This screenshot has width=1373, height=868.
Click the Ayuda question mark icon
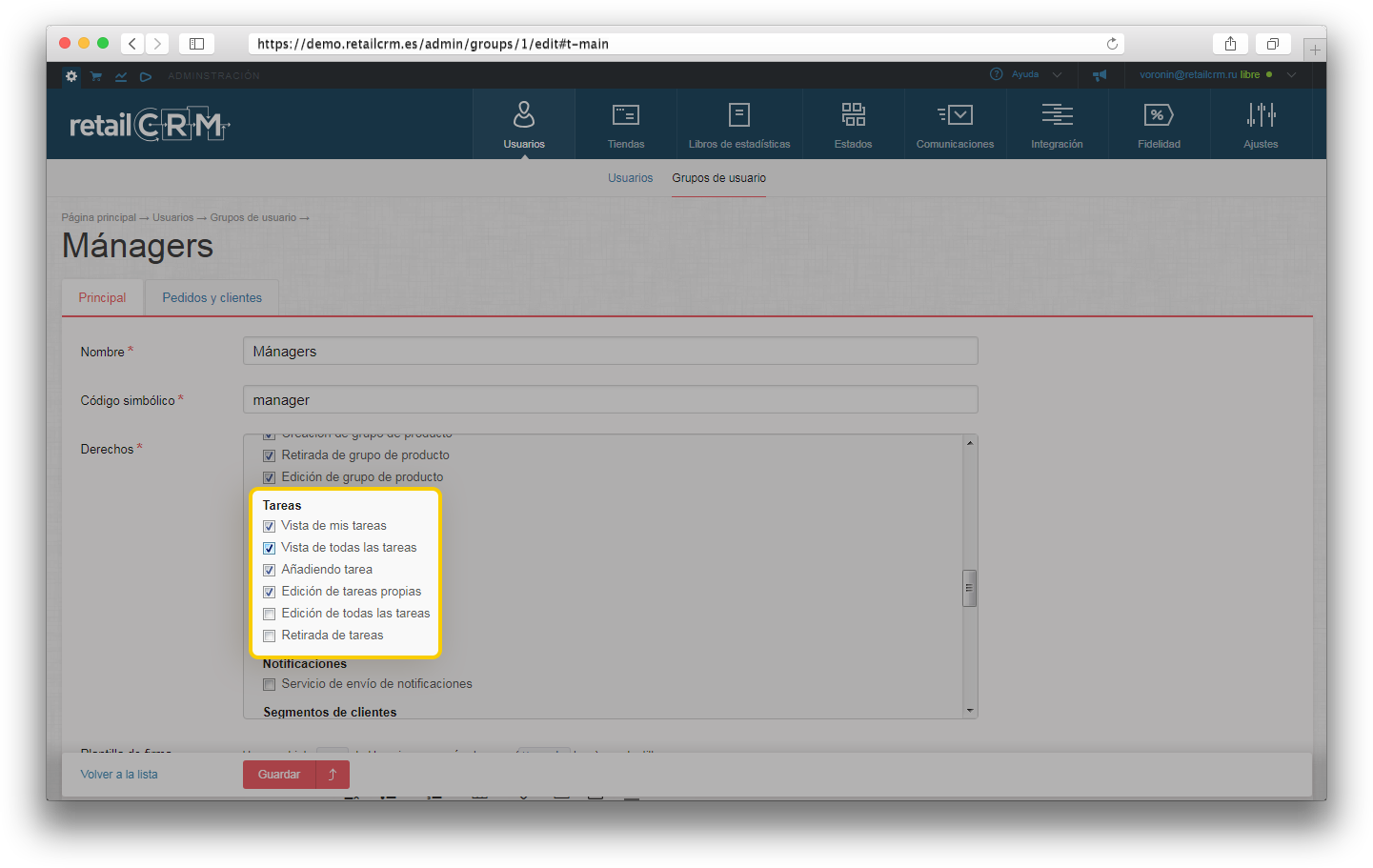pyautogui.click(x=997, y=74)
